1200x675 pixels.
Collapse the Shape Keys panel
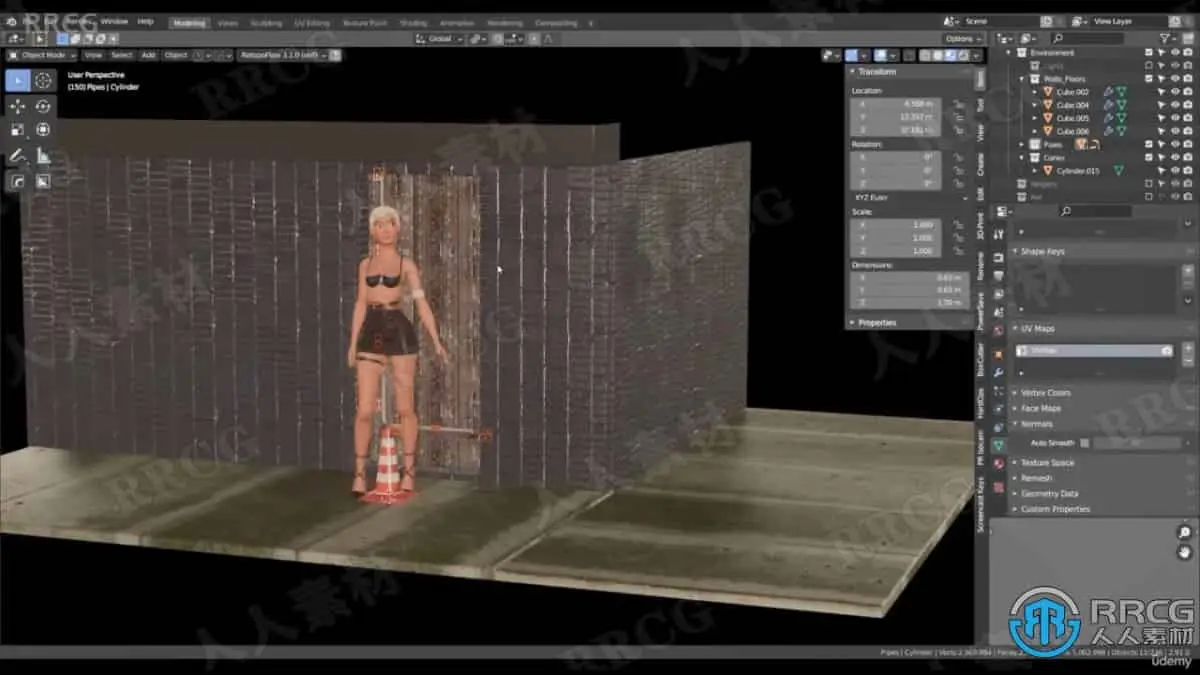pos(1016,252)
